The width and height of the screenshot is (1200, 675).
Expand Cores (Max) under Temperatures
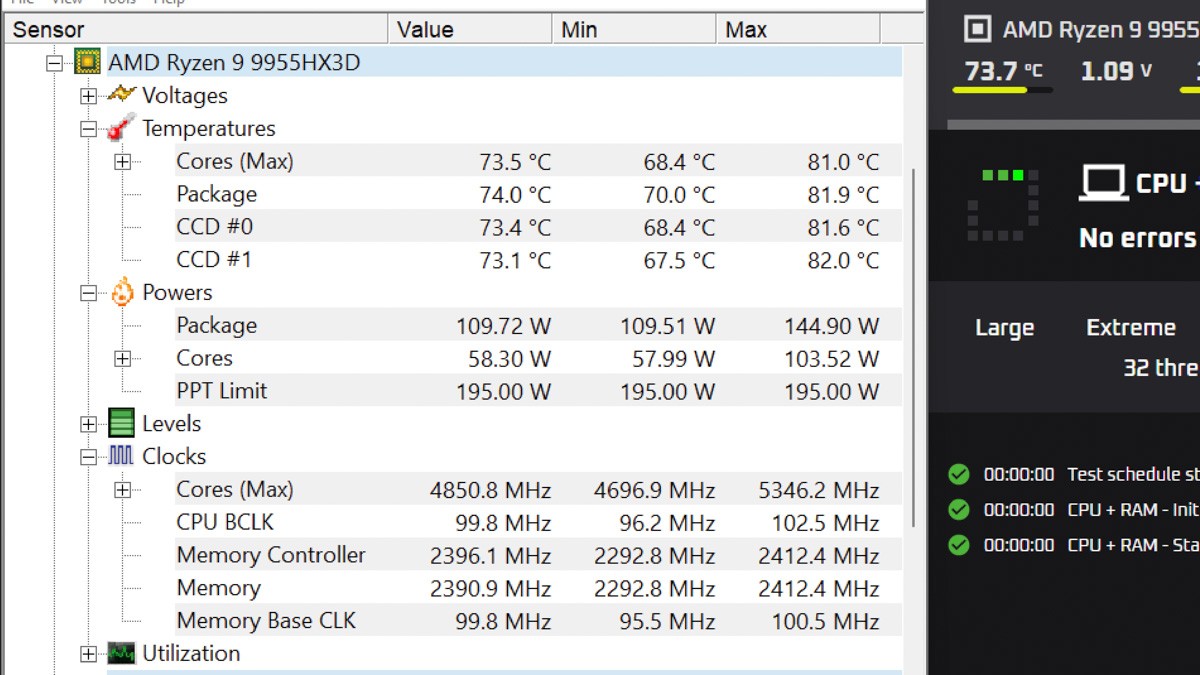coord(122,162)
